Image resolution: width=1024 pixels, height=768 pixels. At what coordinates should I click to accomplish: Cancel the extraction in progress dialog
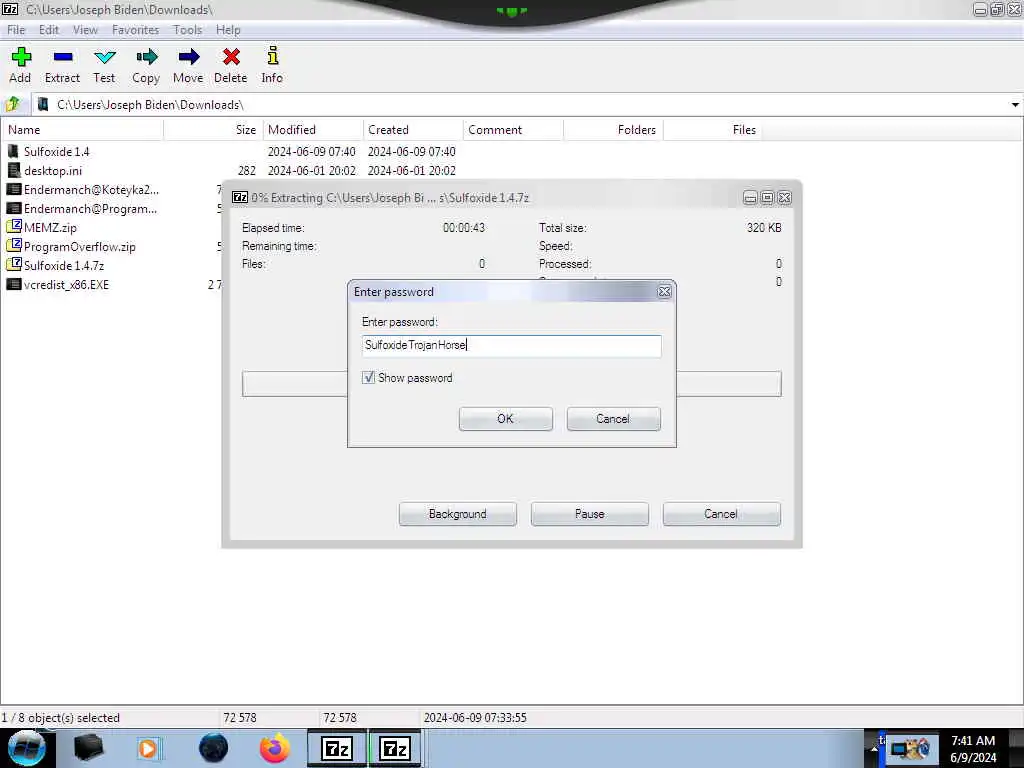[x=721, y=514]
